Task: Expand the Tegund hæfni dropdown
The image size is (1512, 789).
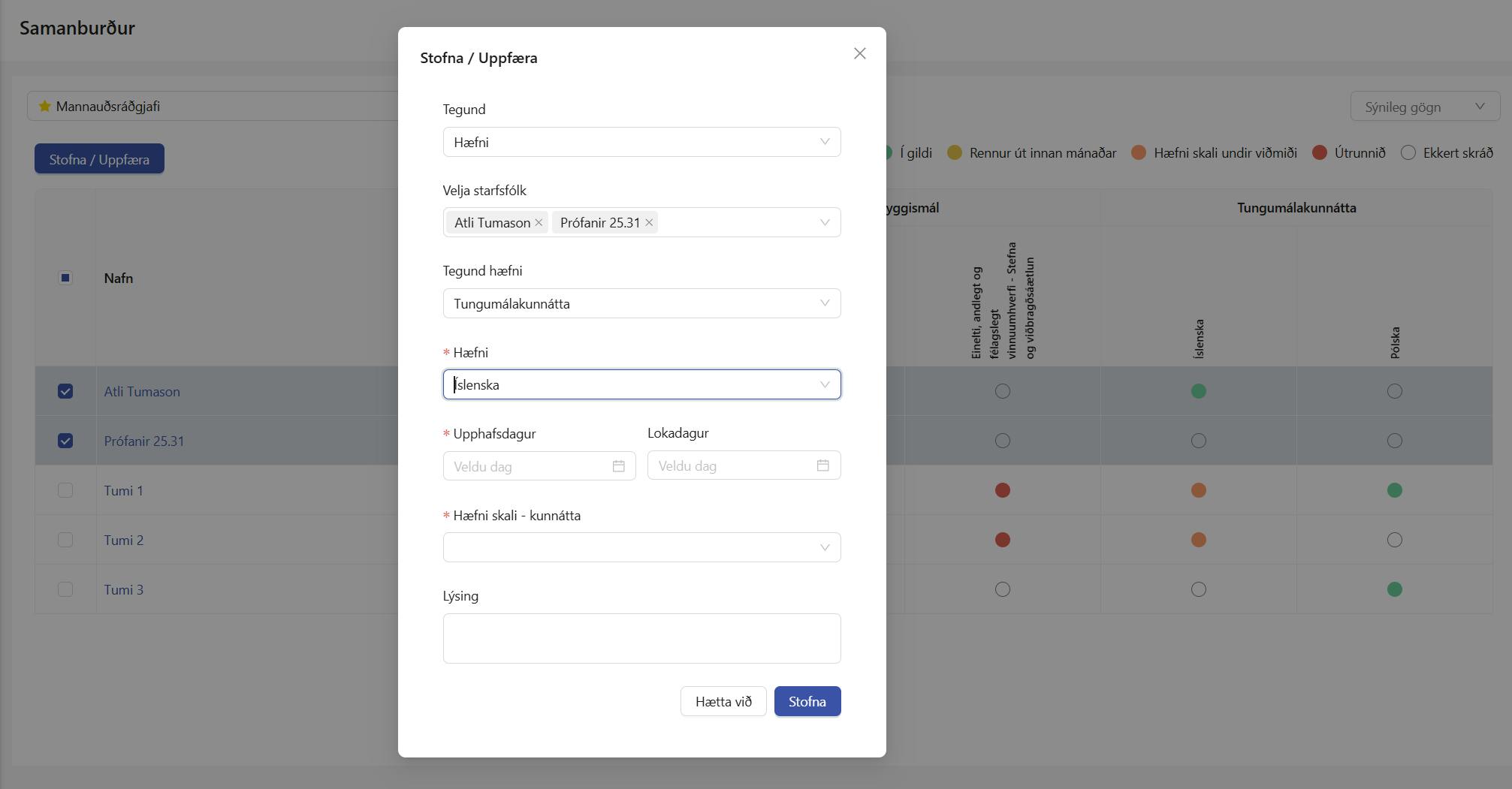Action: (x=641, y=303)
